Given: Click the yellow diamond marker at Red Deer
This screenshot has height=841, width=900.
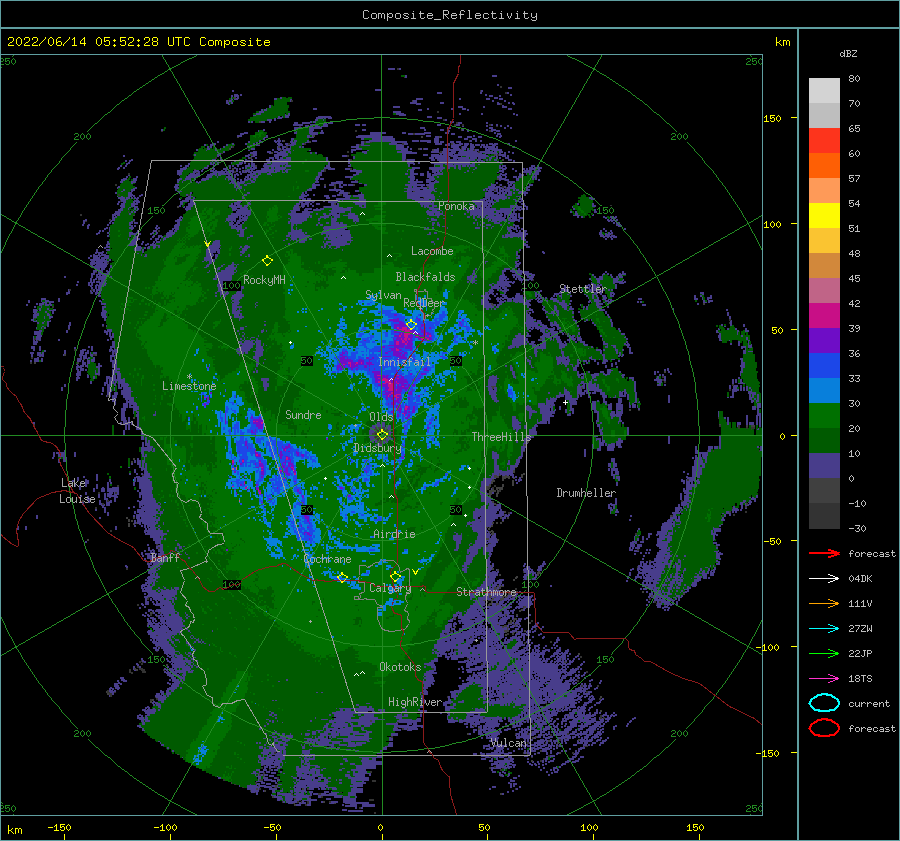Looking at the screenshot, I should pos(411,325).
